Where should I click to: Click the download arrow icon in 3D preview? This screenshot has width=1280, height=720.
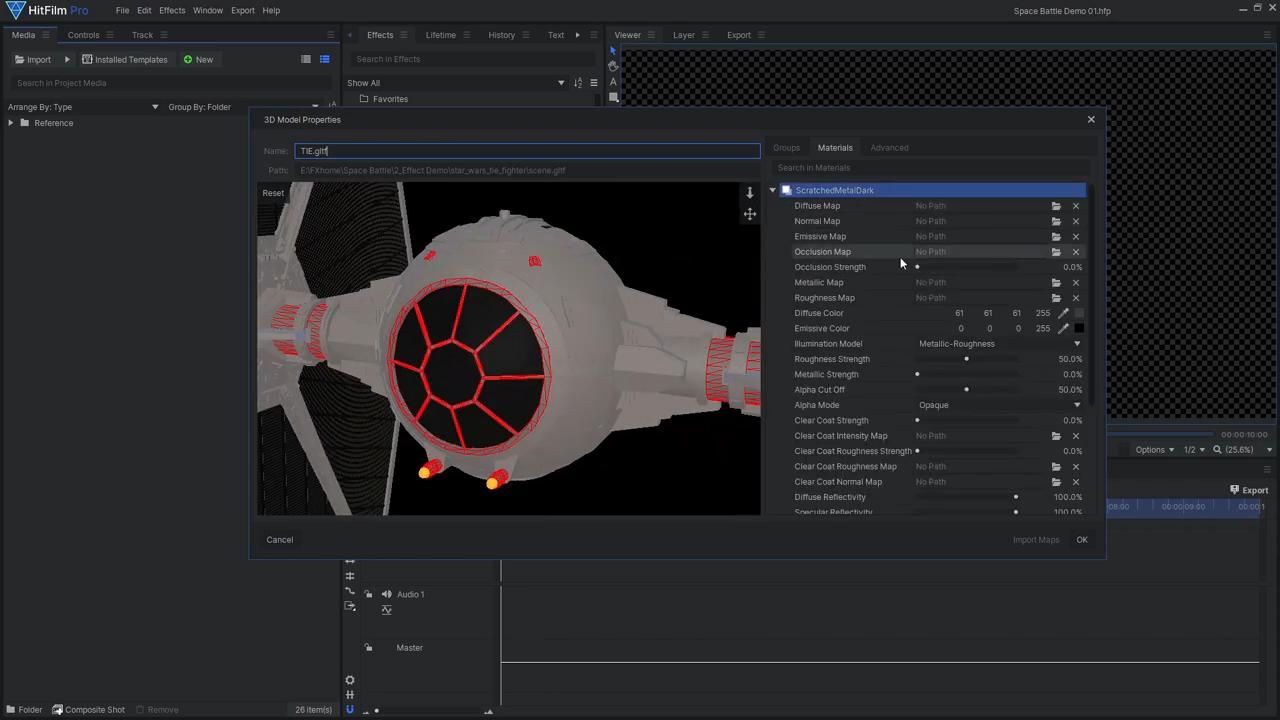coord(750,193)
